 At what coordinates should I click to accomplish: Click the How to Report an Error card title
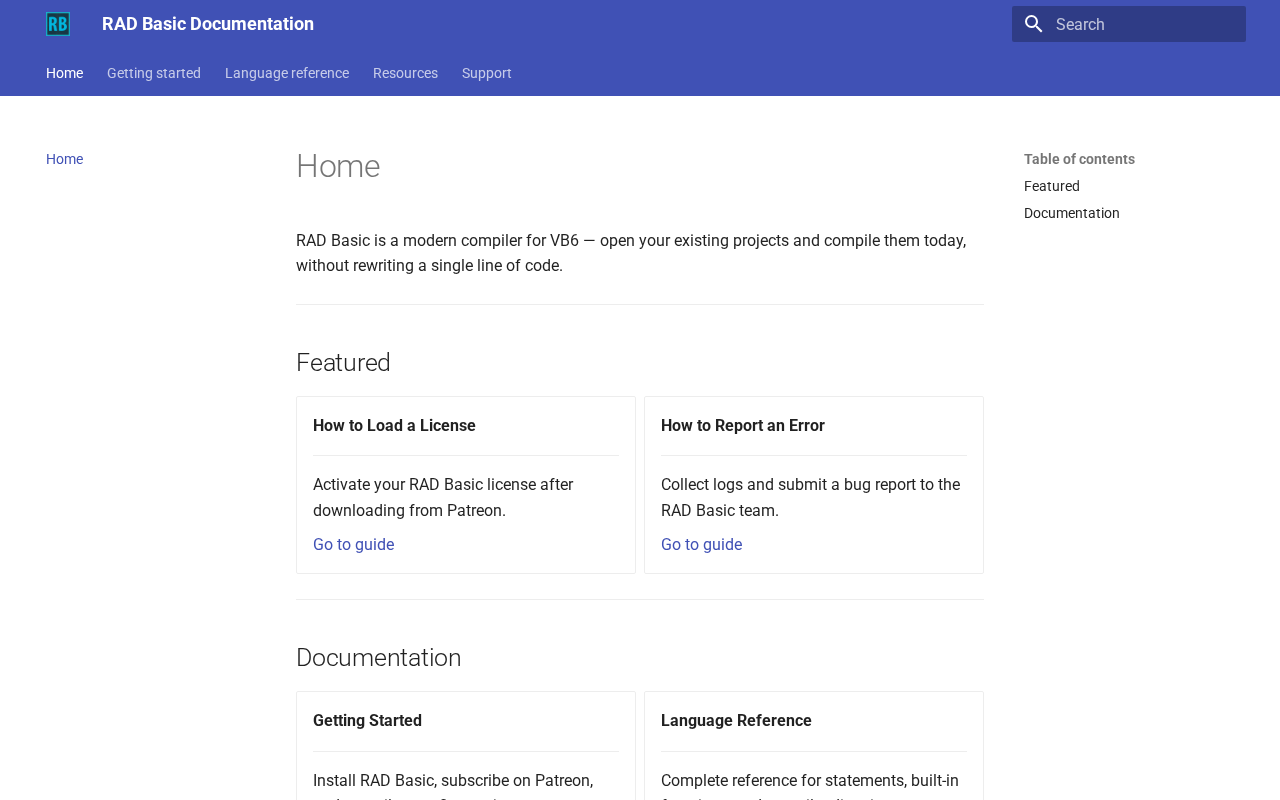[743, 426]
